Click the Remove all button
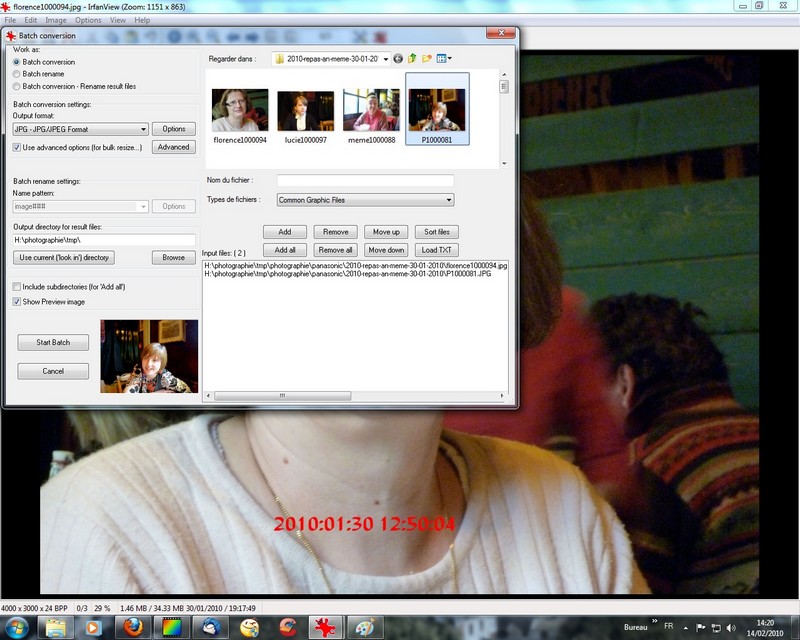This screenshot has width=800, height=640. tap(335, 250)
